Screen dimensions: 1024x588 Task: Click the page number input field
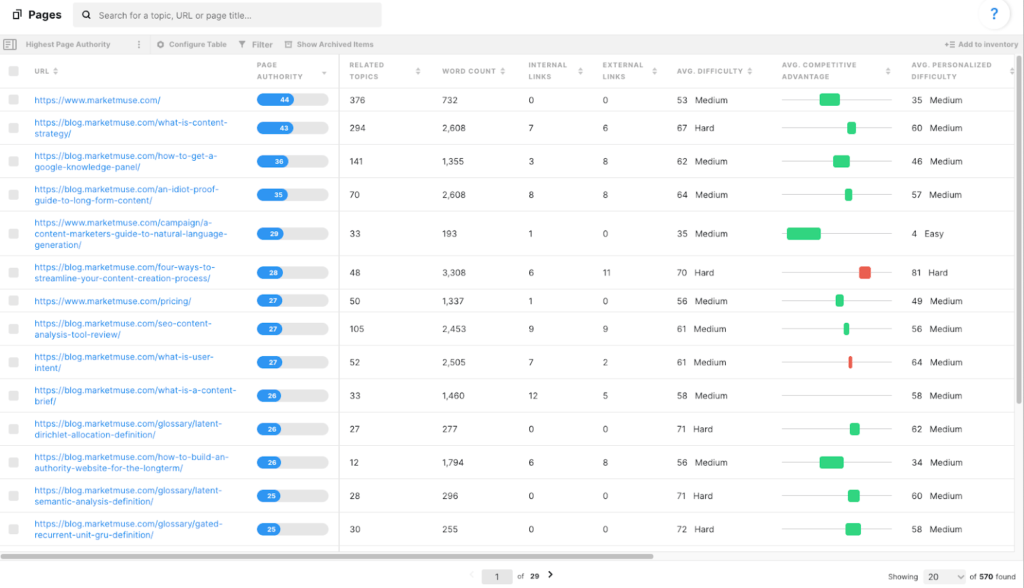tap(496, 576)
